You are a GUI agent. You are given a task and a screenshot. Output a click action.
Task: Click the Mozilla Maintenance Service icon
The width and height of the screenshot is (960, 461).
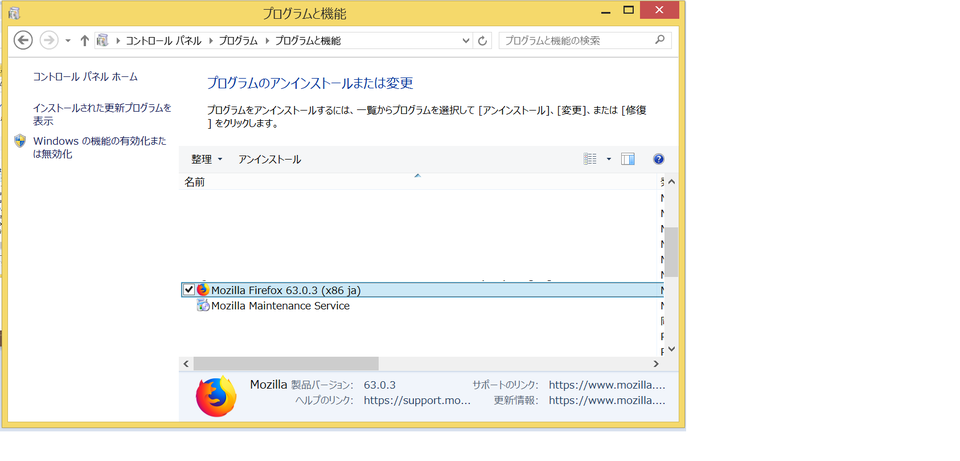[203, 305]
